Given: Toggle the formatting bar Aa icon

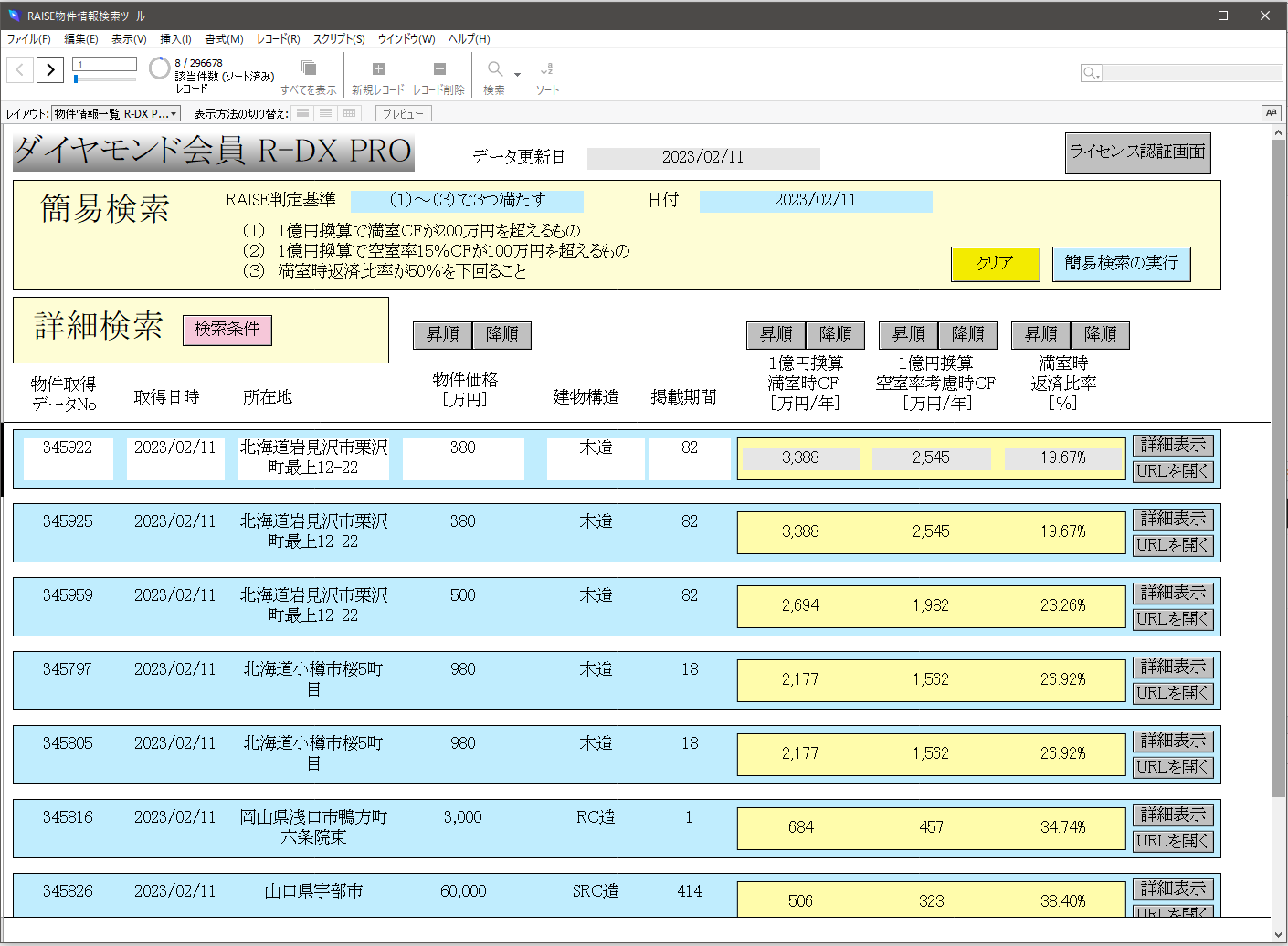Looking at the screenshot, I should 1271,113.
